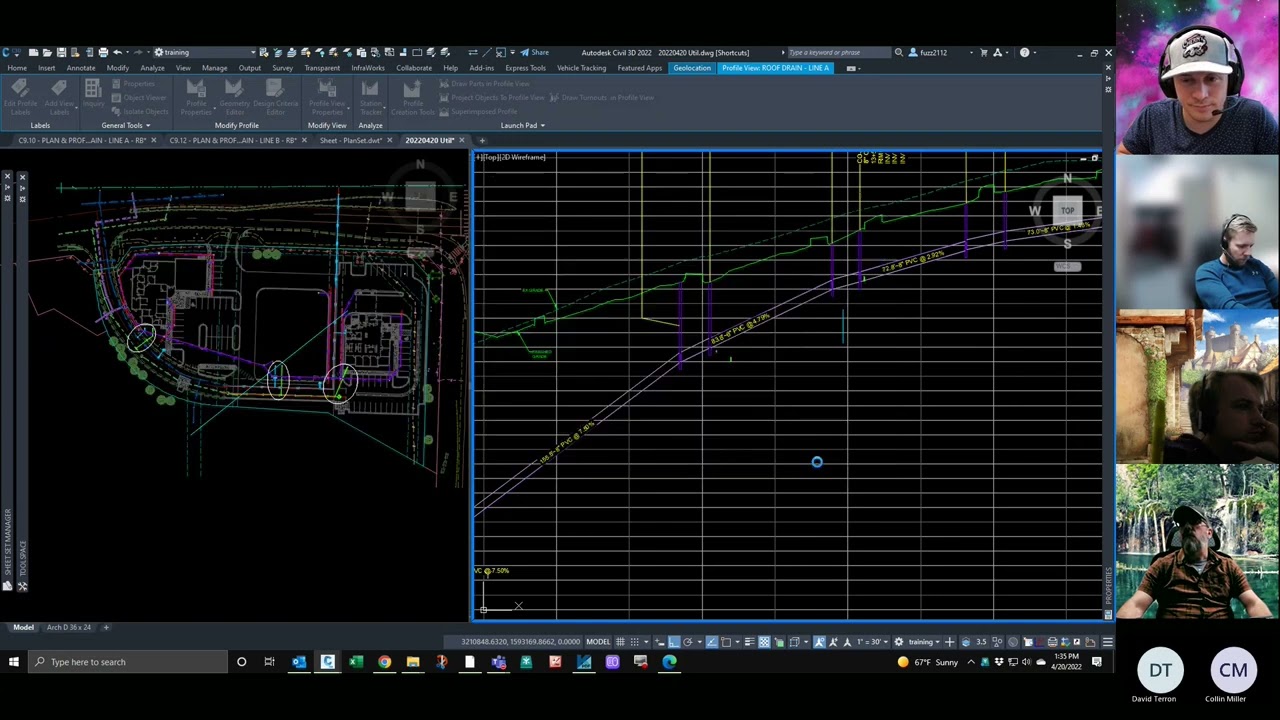Launch the Geometry Editor
The image size is (1280, 720).
[234, 96]
